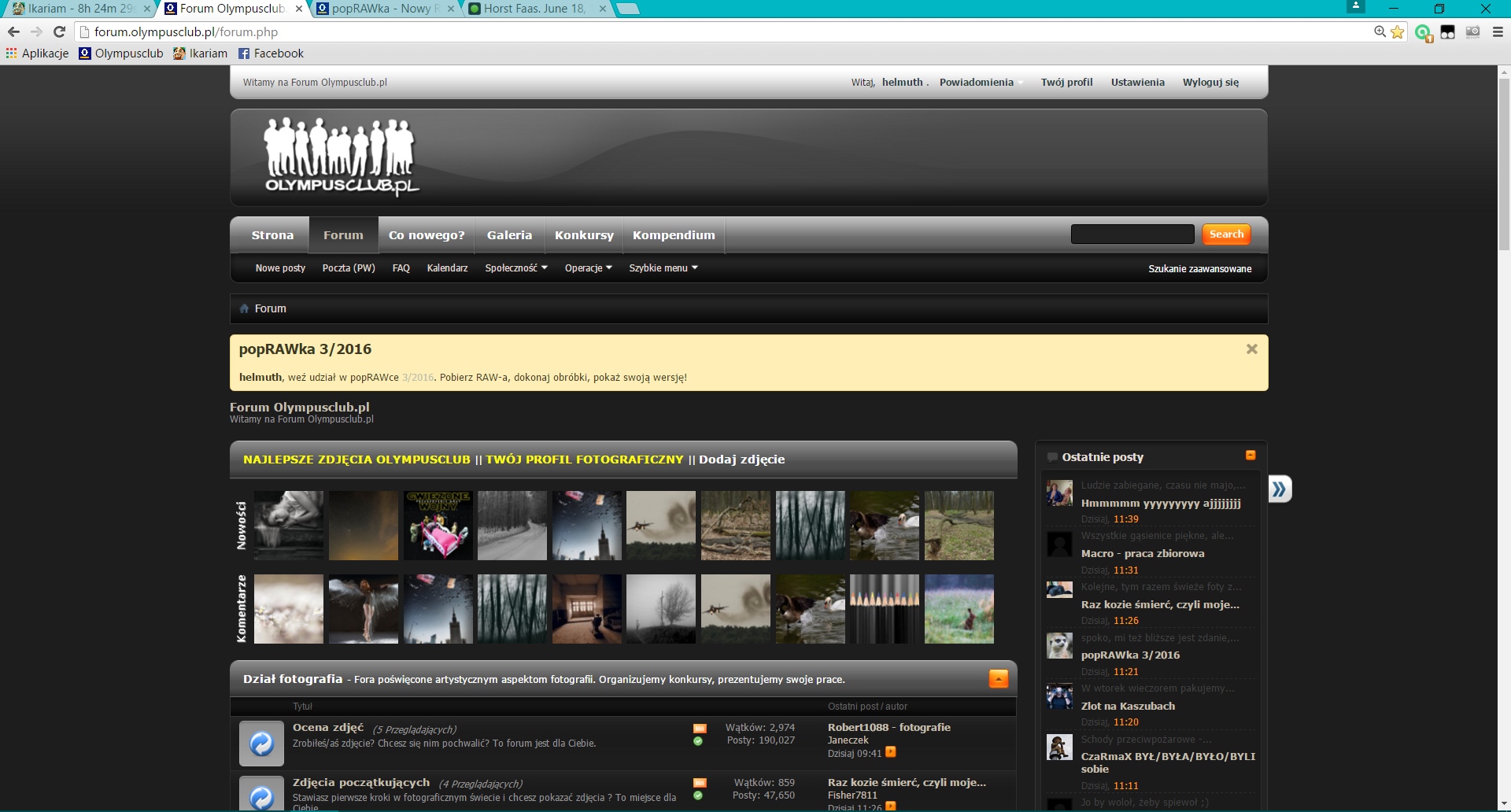Image resolution: width=1511 pixels, height=812 pixels.
Task: Click the Wyloguj się link
Action: pos(1210,83)
